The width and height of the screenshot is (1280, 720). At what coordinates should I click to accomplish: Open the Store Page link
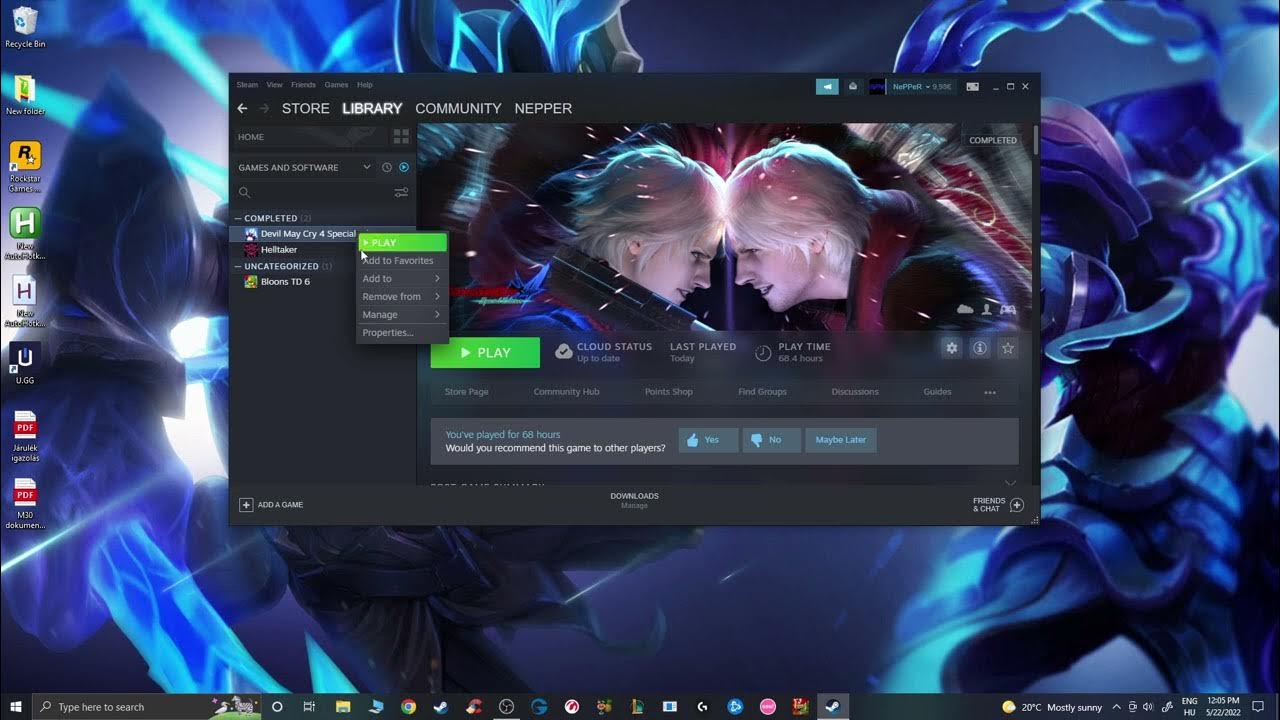466,392
